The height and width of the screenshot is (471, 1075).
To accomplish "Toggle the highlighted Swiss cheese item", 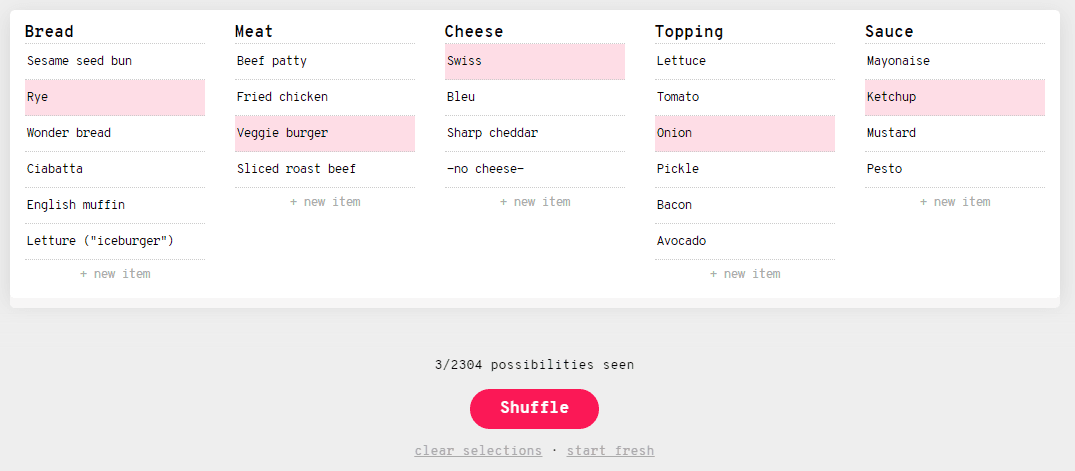I will [x=535, y=61].
